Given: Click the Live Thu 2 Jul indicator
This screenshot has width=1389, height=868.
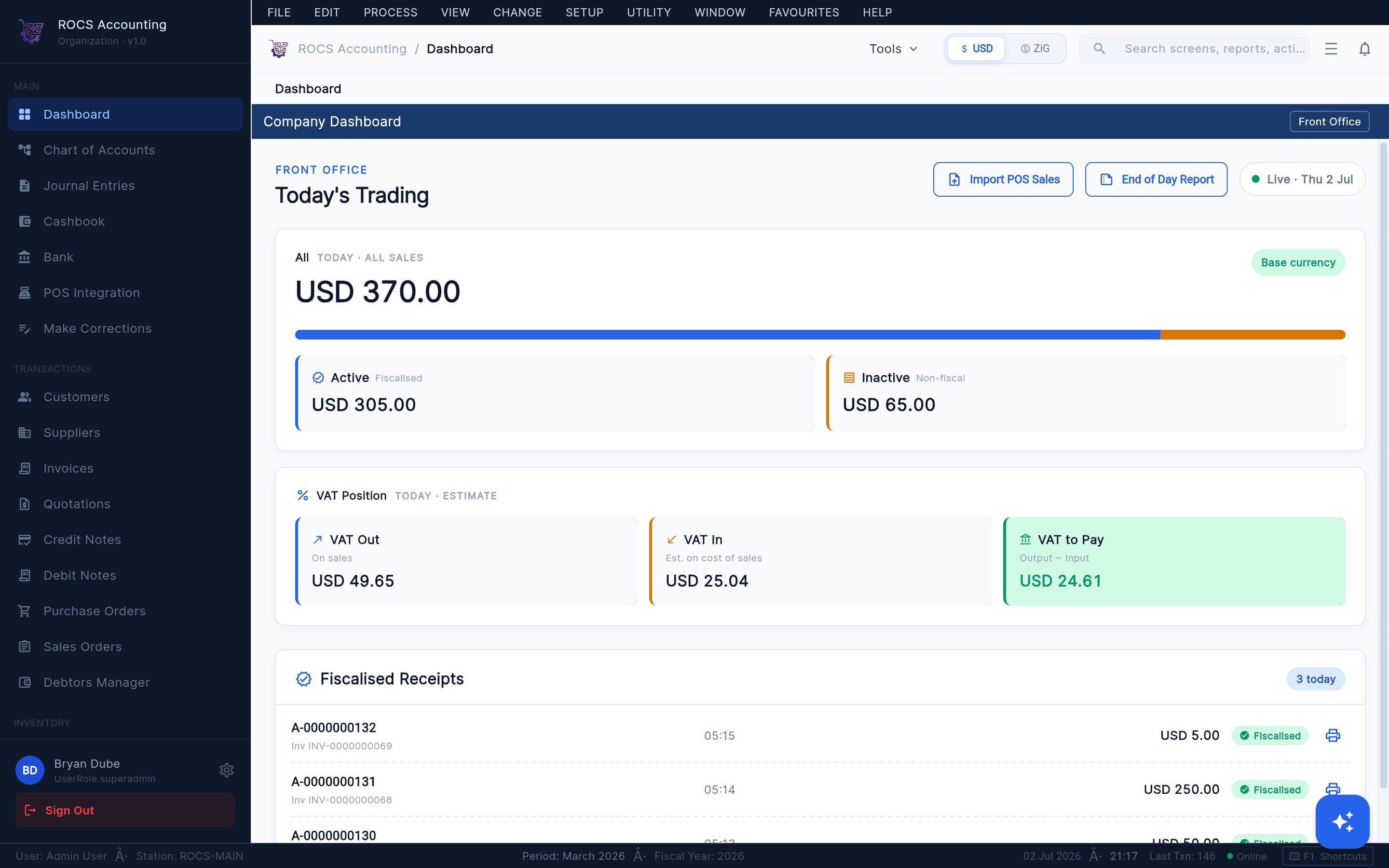Looking at the screenshot, I should click(1302, 179).
